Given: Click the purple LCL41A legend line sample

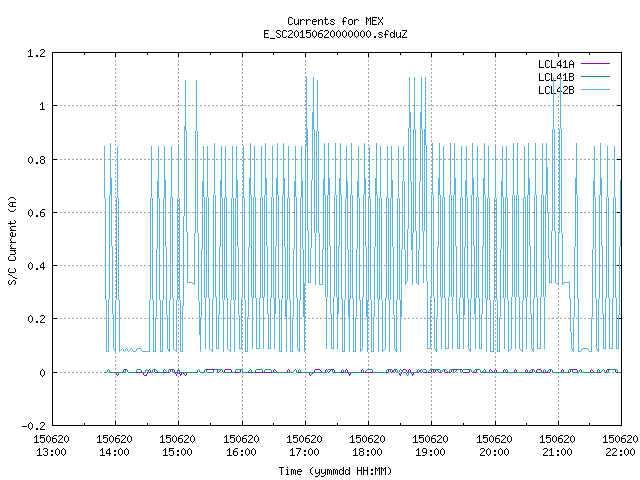Looking at the screenshot, I should (595, 64).
